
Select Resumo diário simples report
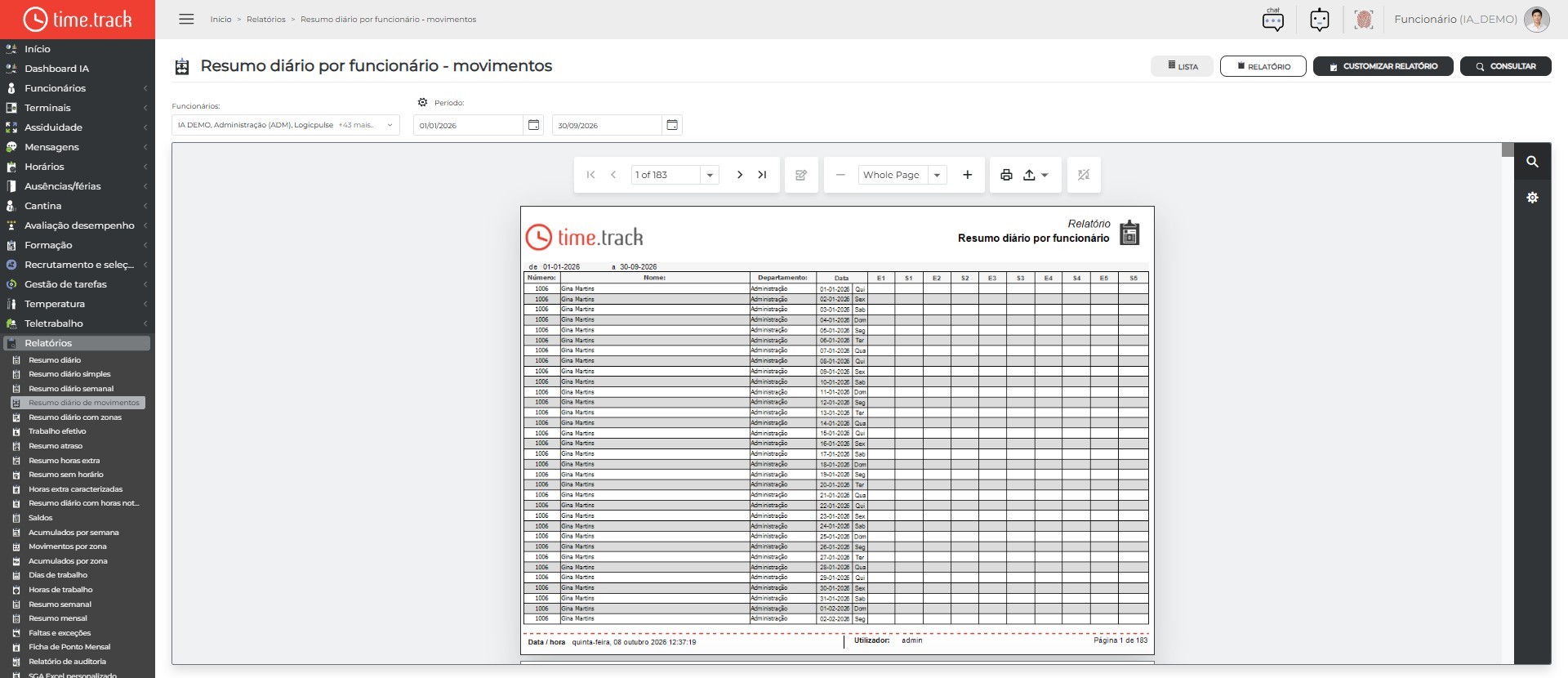coord(69,374)
